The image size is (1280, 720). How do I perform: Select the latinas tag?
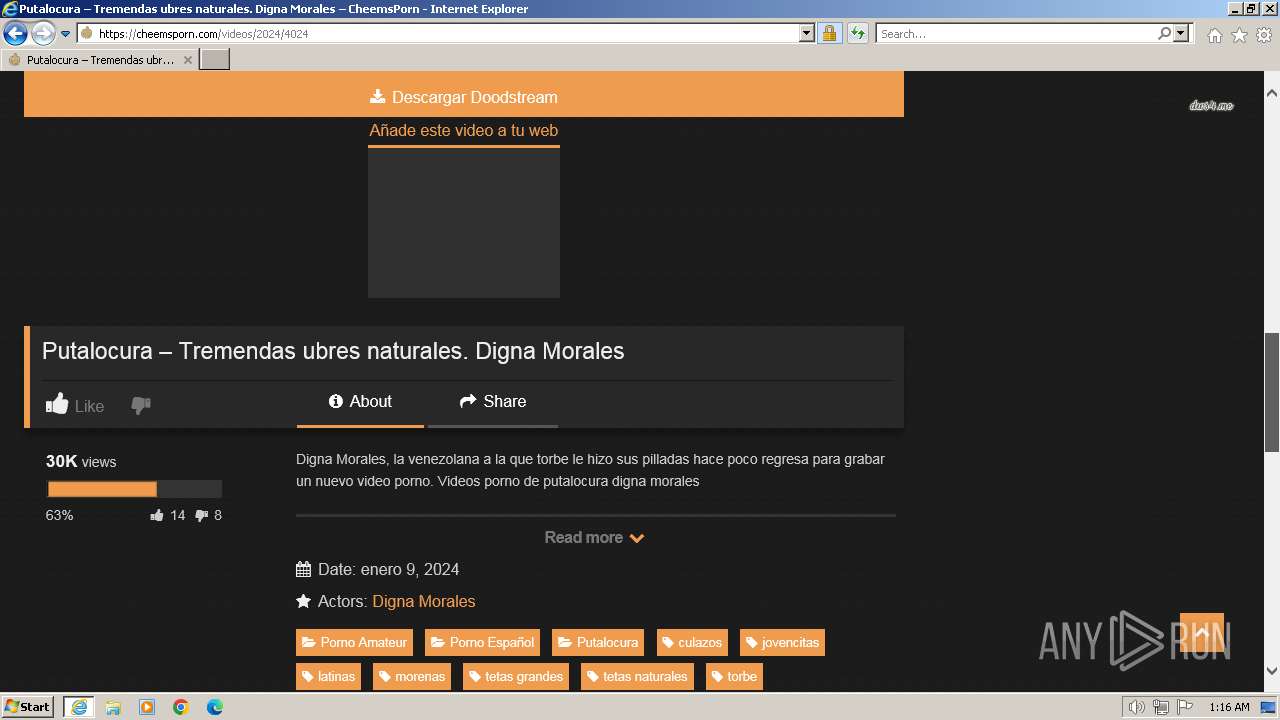pos(328,676)
